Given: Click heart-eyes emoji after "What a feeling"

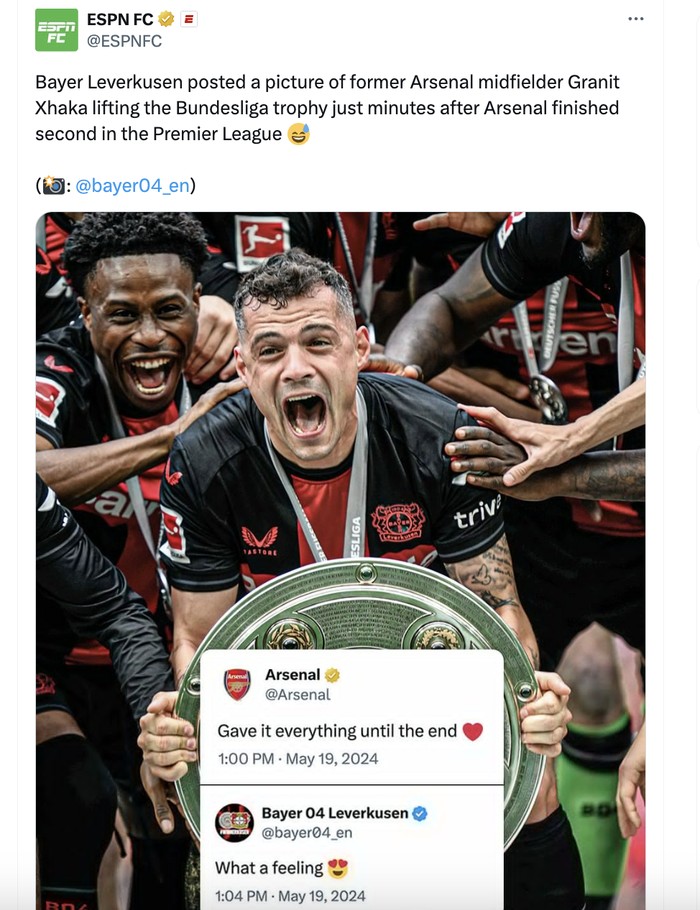Looking at the screenshot, I should click(x=338, y=868).
